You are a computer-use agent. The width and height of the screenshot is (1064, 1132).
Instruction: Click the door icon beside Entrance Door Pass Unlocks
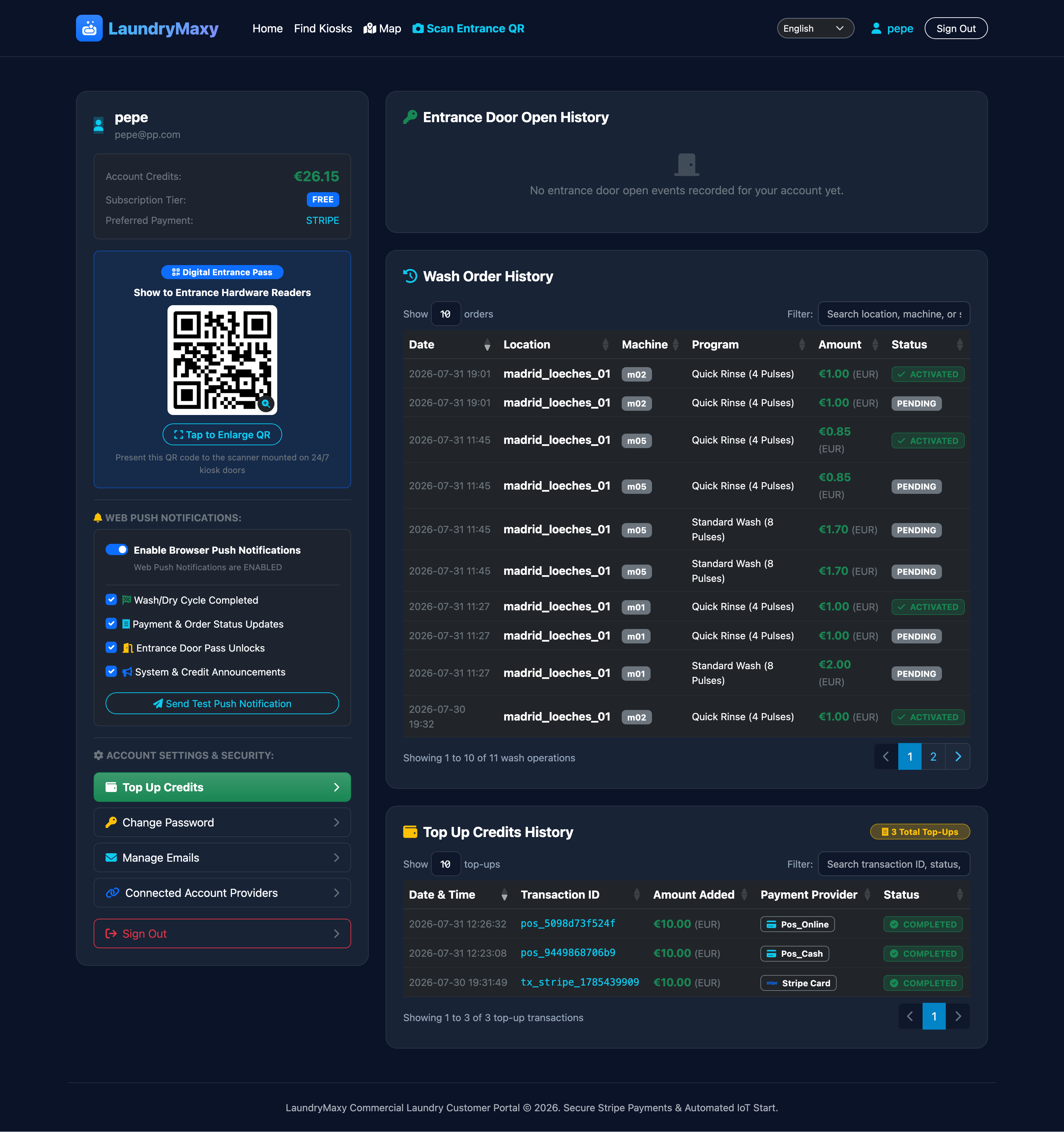coord(127,648)
